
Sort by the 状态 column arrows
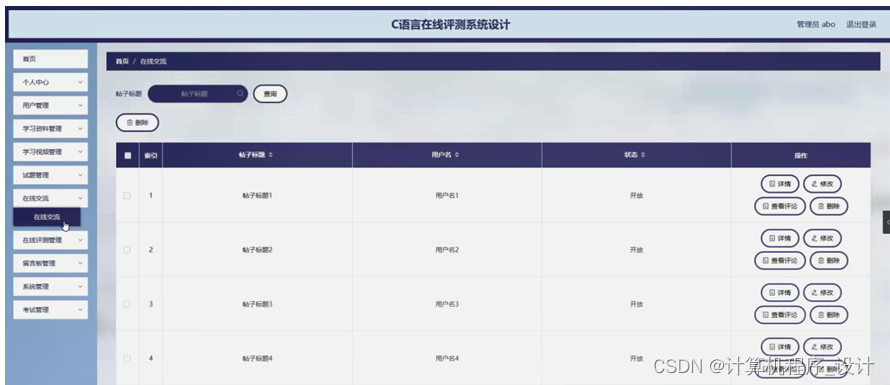[x=643, y=155]
